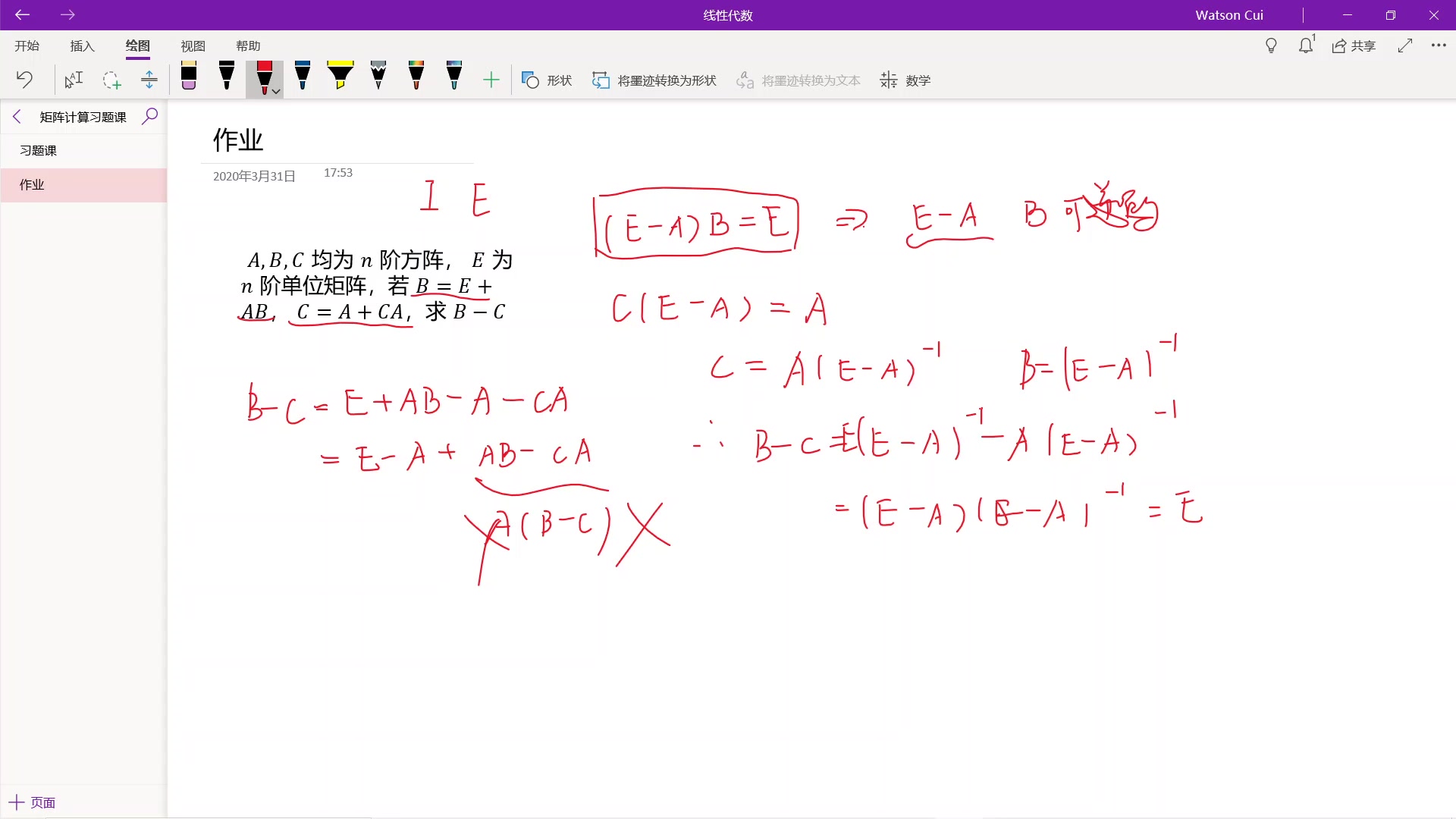Image resolution: width=1456 pixels, height=819 pixels.
Task: Switch to the 插入 tab
Action: [x=82, y=46]
